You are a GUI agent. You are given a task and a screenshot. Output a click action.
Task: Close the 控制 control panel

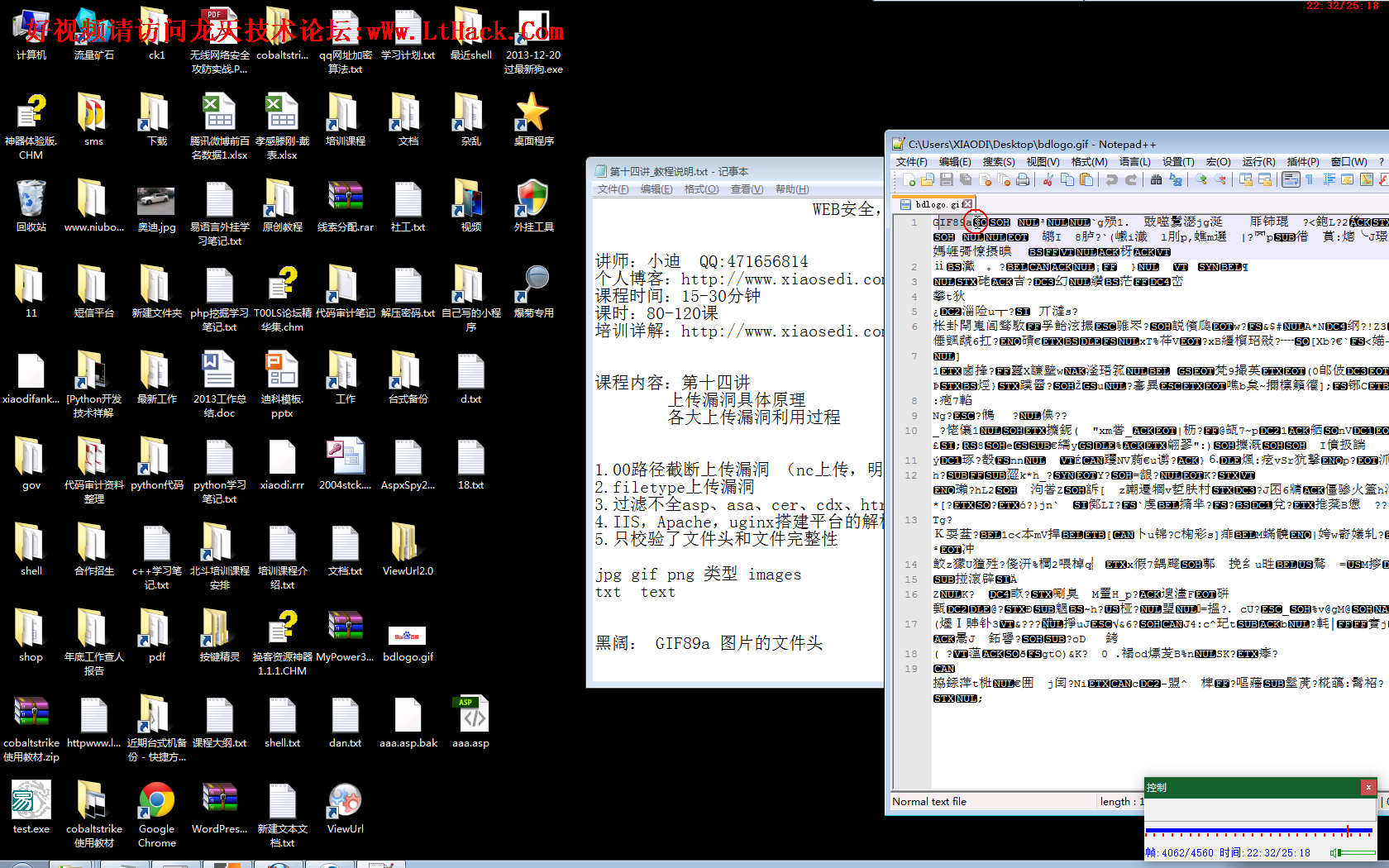pyautogui.click(x=1368, y=787)
